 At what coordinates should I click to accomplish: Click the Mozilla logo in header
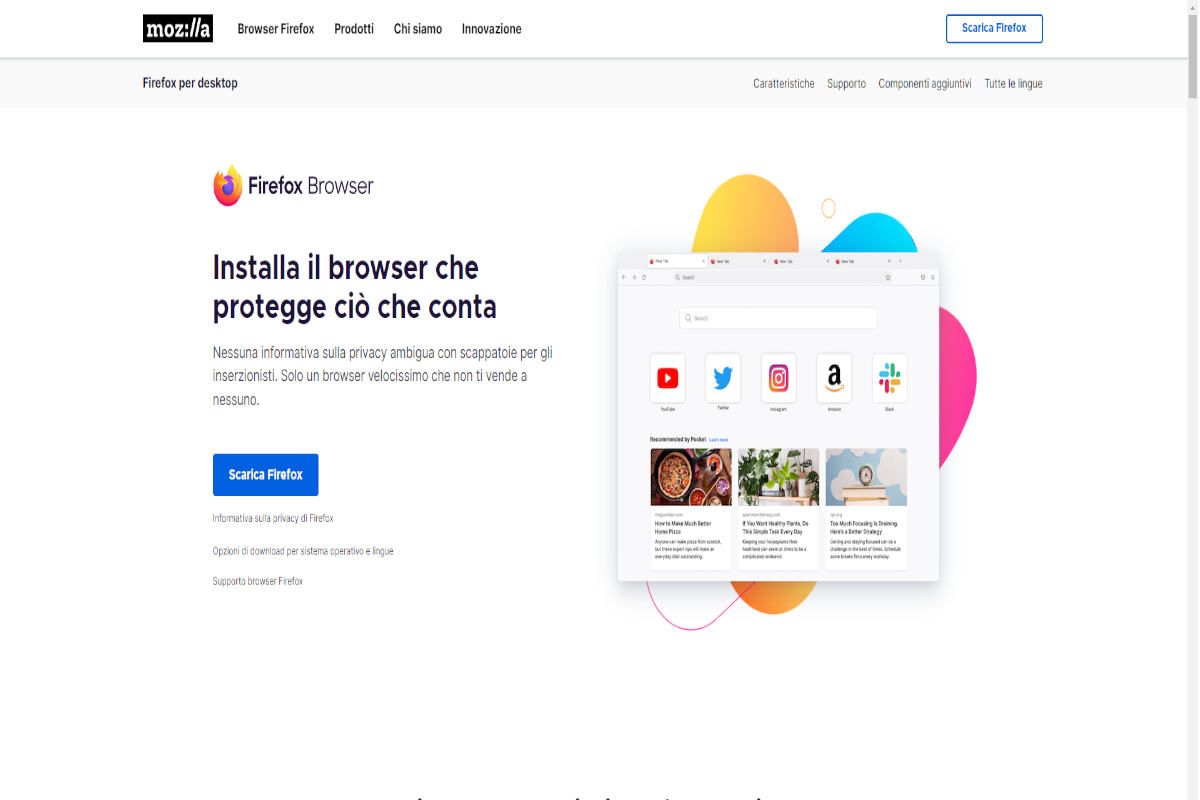point(178,29)
